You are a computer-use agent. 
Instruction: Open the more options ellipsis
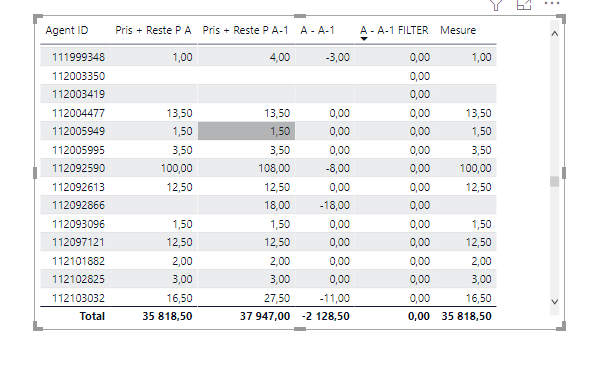pyautogui.click(x=552, y=3)
